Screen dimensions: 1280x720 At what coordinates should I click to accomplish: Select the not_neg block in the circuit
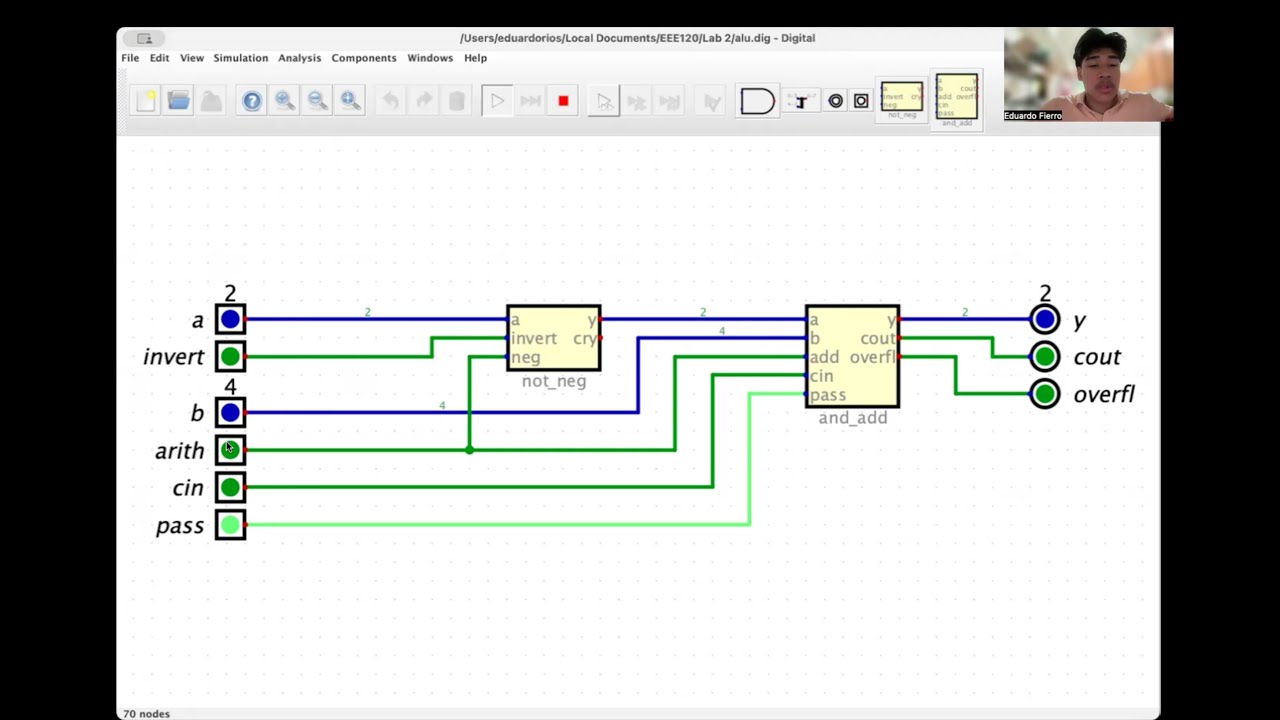pyautogui.click(x=554, y=338)
